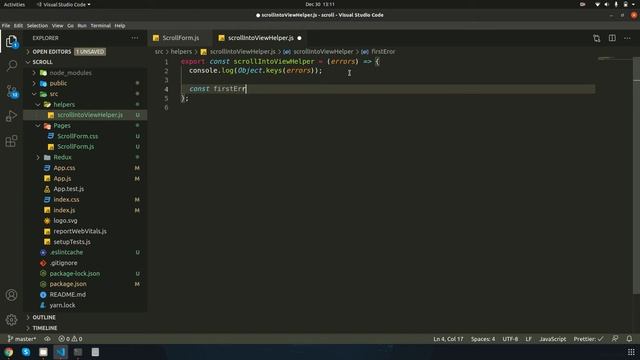Open Terminal from the taskbar
Screen dimensions: 640x360
tap(78, 352)
